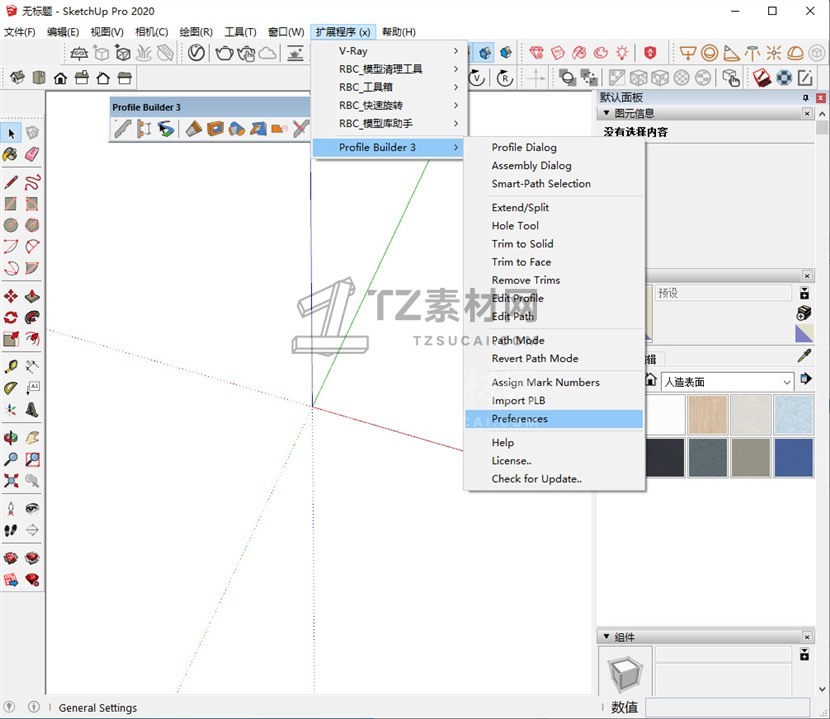Activate the Rotate tool

[x=11, y=317]
